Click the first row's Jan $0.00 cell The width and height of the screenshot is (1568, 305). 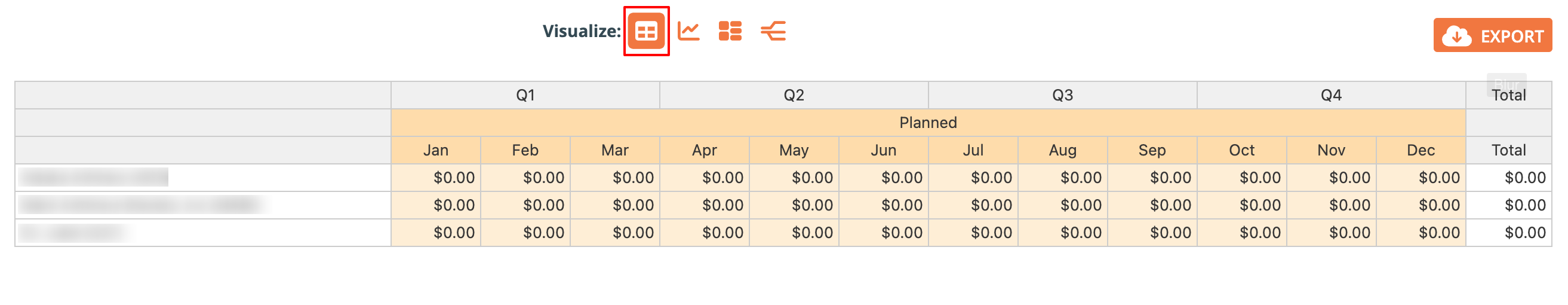click(436, 178)
